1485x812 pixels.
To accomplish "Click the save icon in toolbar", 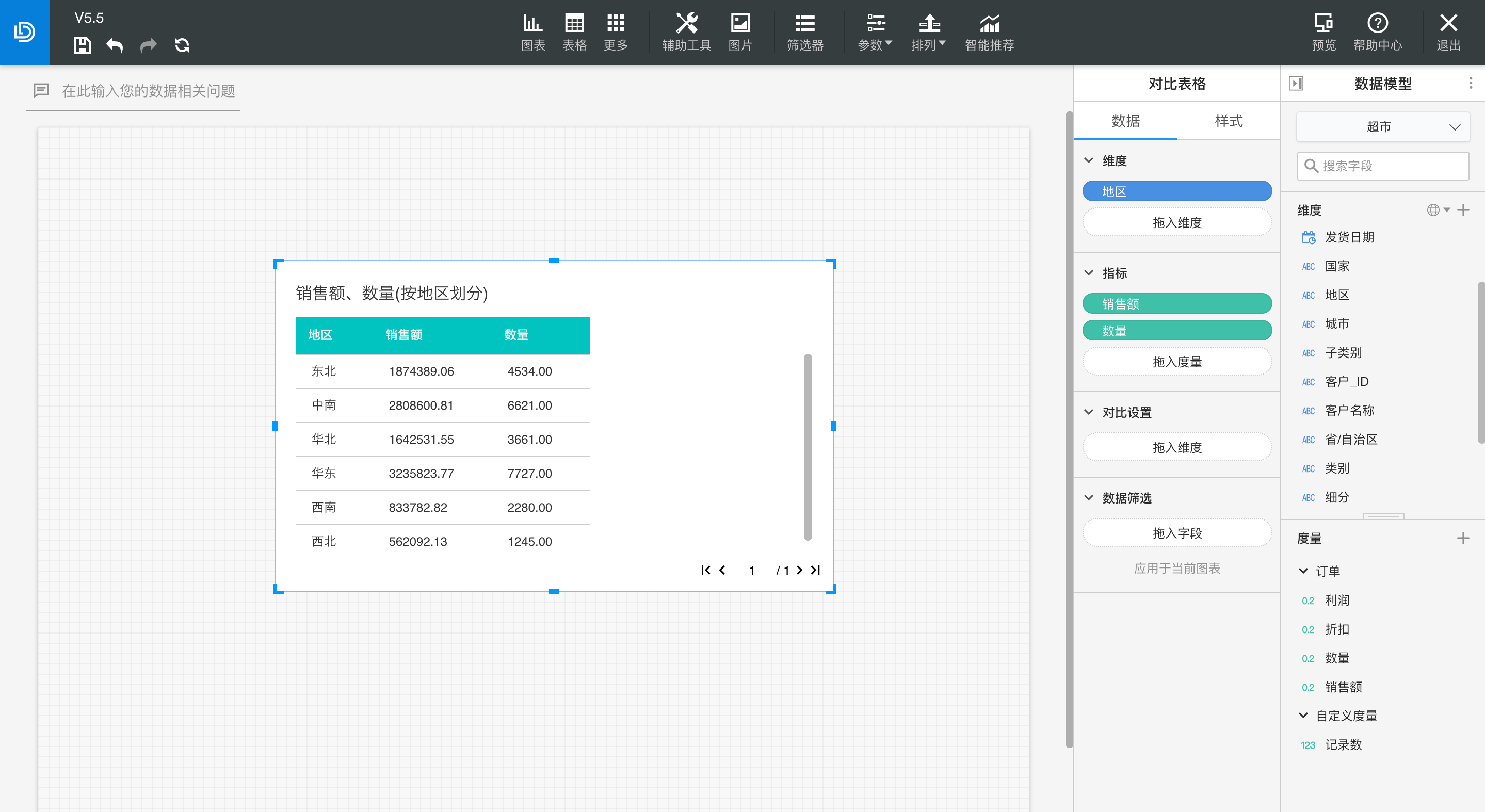I will click(x=83, y=45).
